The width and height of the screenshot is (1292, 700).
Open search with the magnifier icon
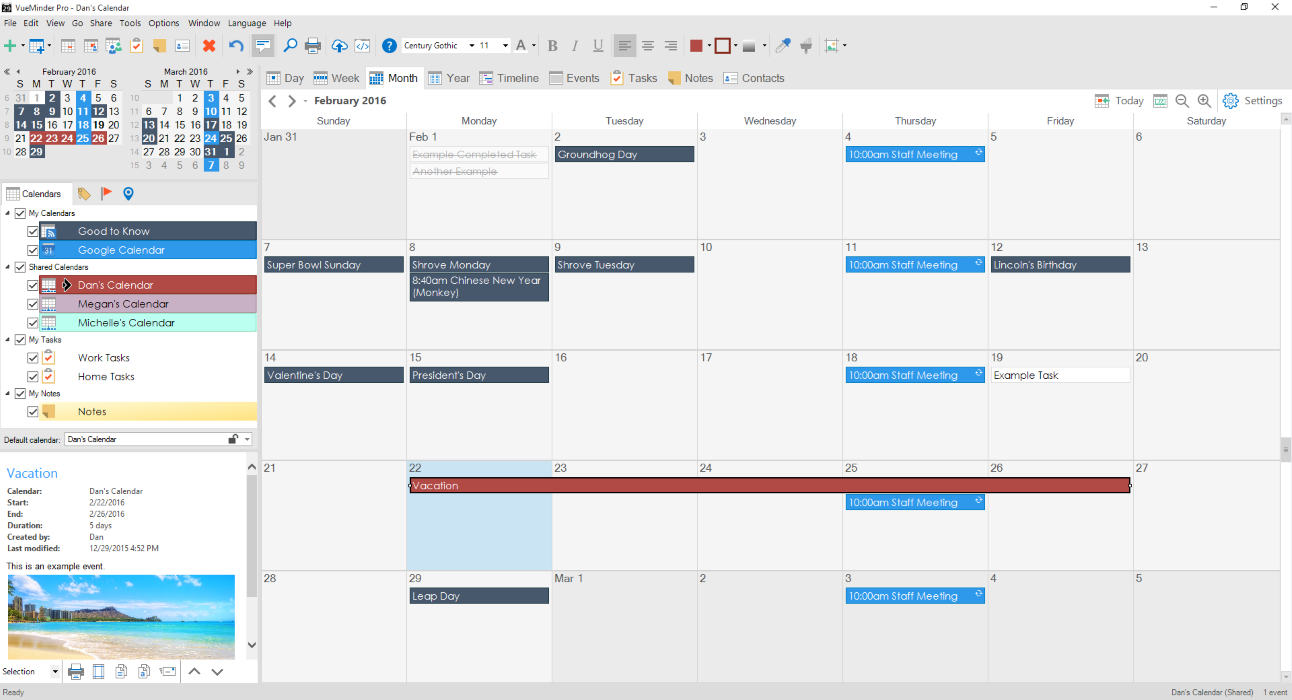pyautogui.click(x=290, y=46)
